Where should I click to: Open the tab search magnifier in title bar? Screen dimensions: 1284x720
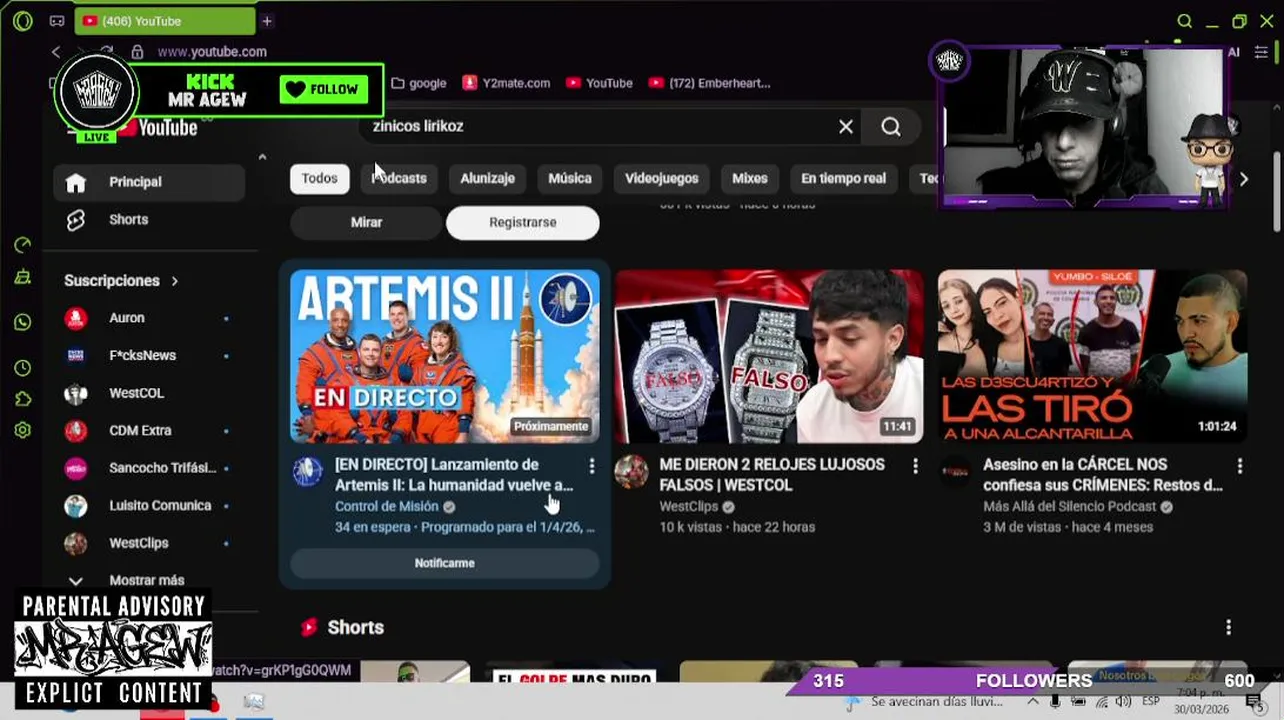point(1184,21)
